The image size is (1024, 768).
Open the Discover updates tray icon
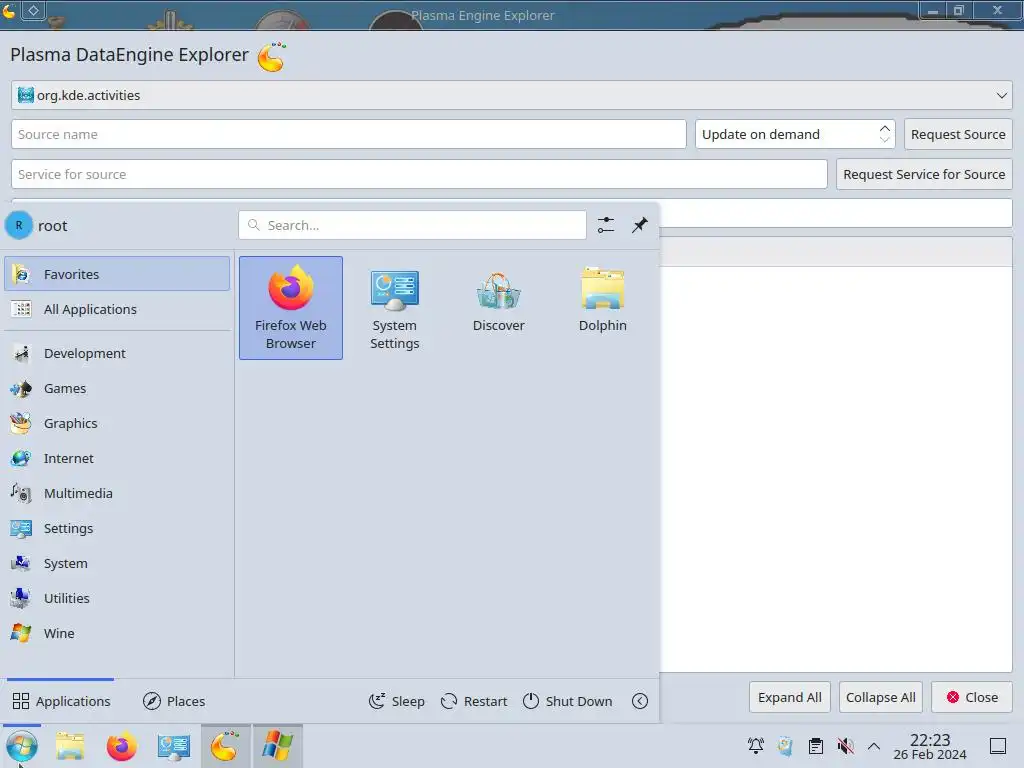786,746
